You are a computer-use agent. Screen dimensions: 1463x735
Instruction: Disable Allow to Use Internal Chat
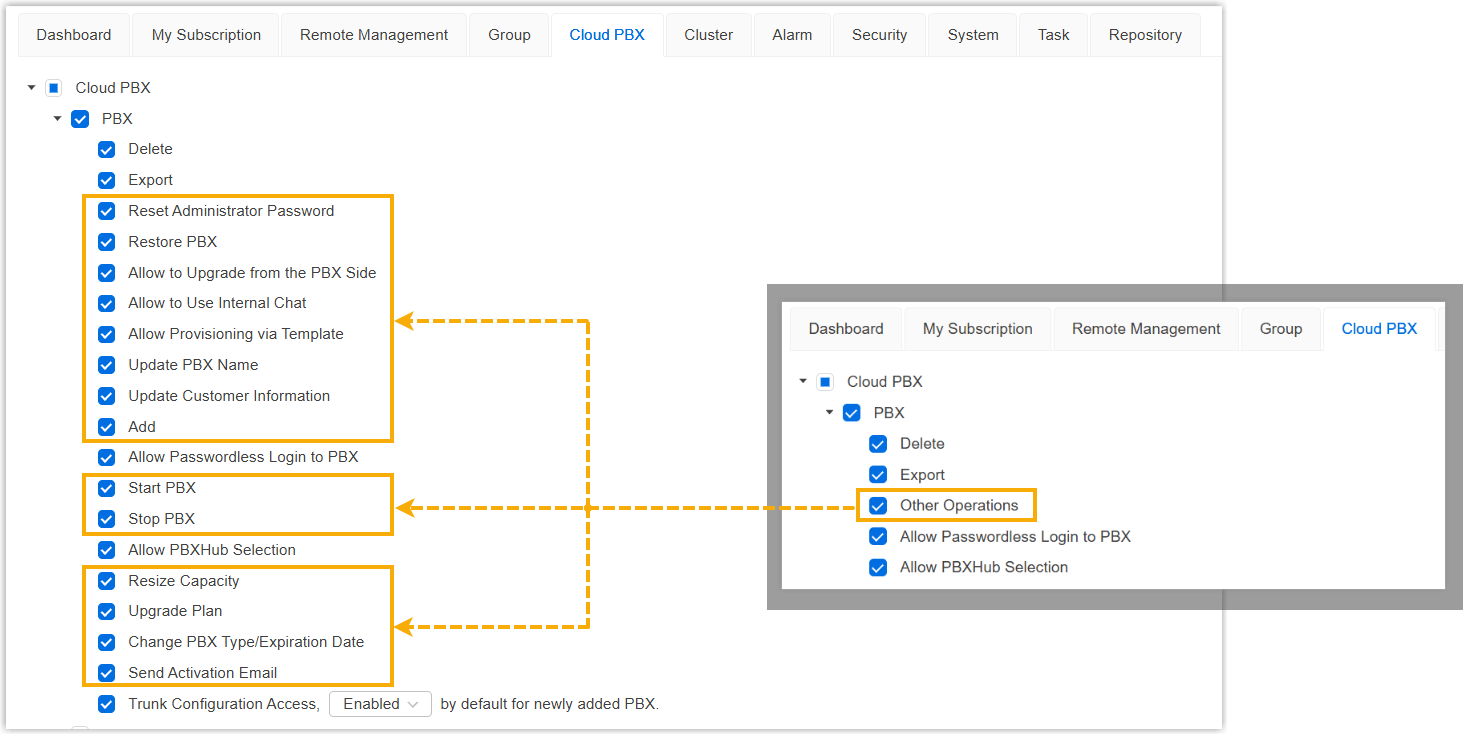coord(107,303)
